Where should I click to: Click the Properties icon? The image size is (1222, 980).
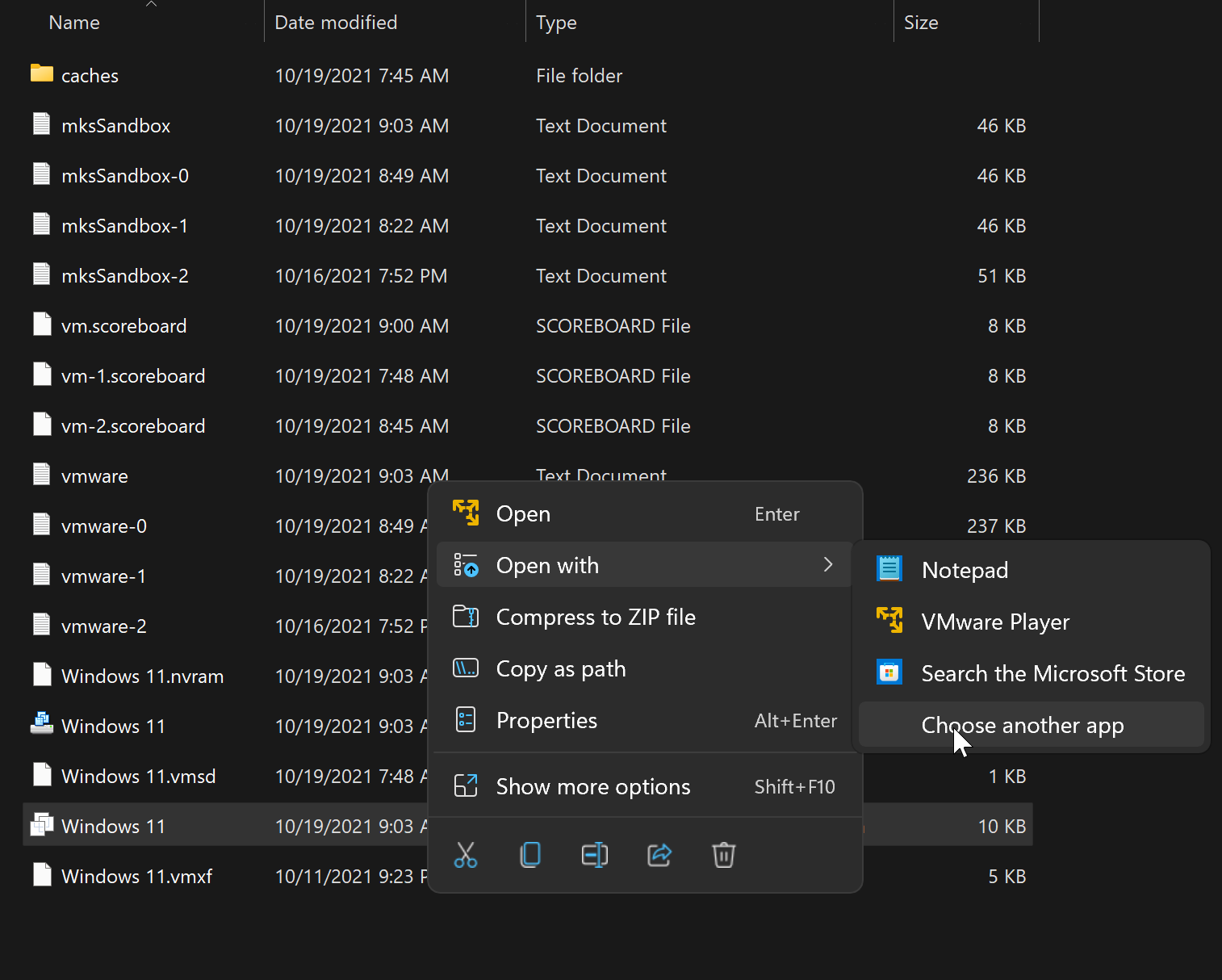[x=466, y=720]
